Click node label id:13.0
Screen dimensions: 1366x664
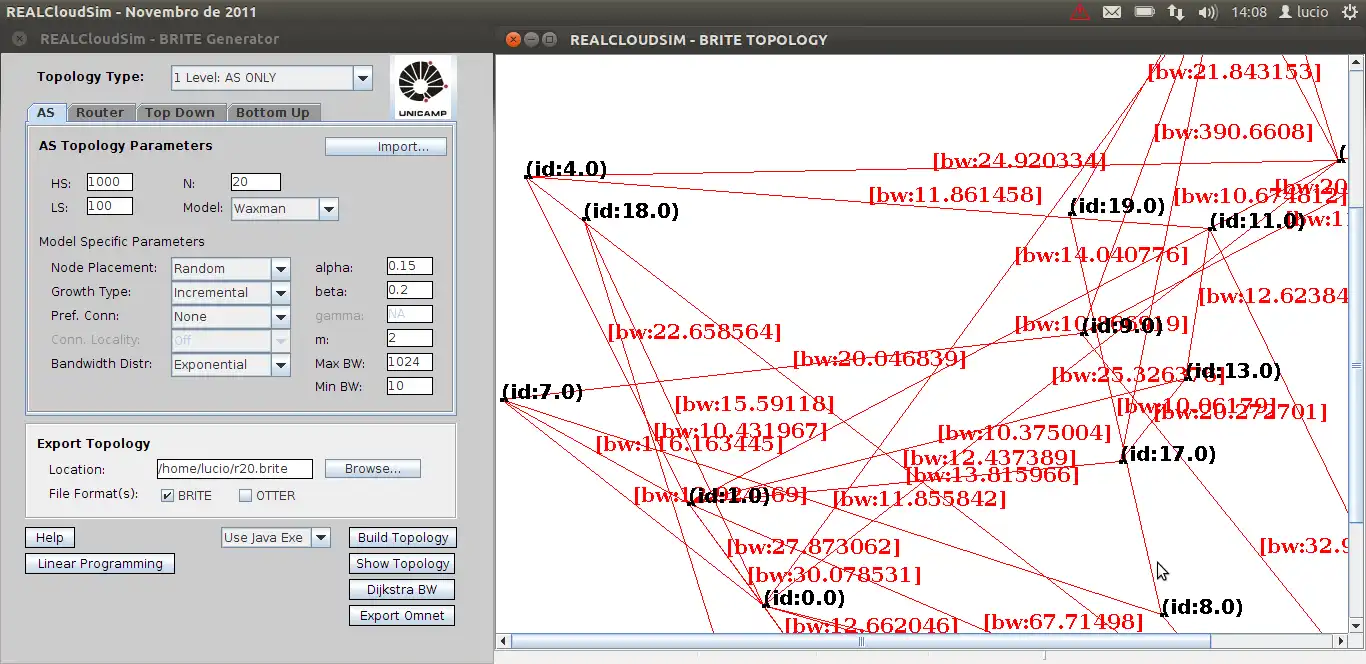tap(1233, 372)
